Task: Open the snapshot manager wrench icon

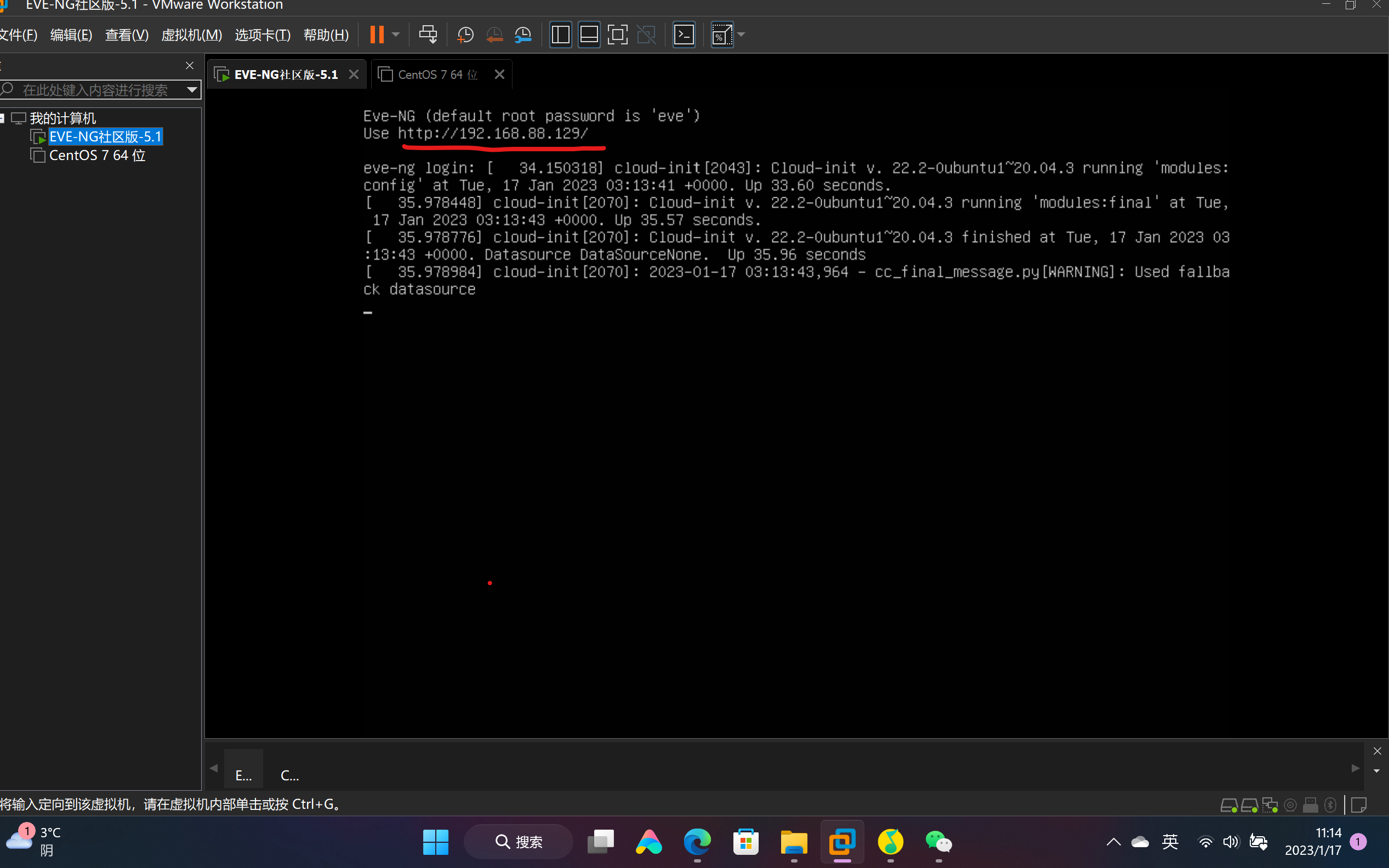Action: click(x=523, y=35)
